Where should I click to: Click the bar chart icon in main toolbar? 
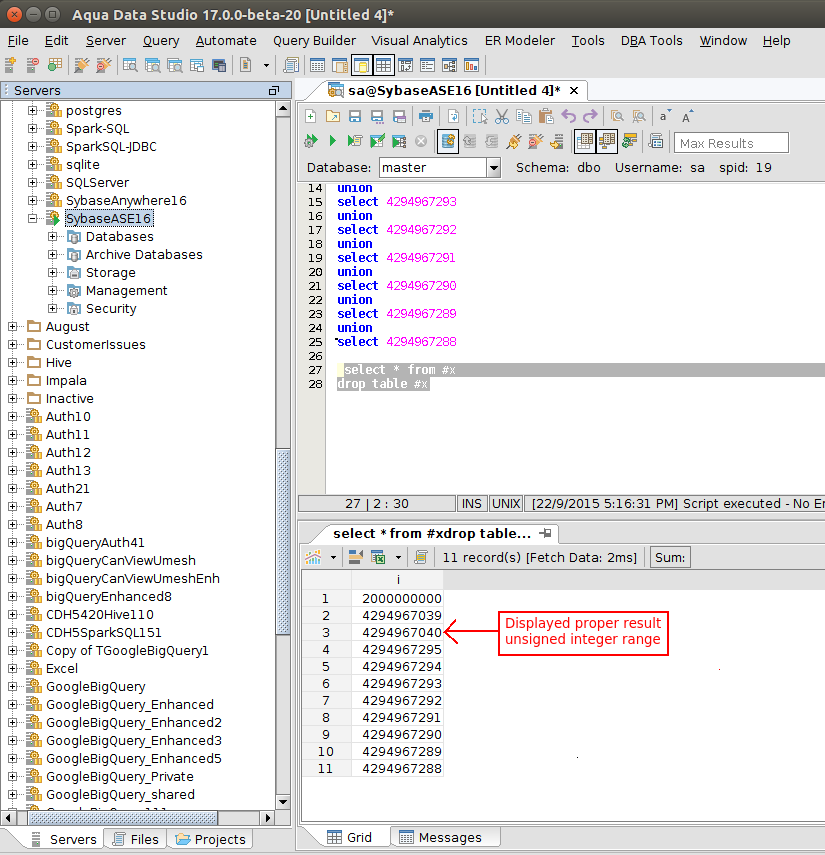471,65
